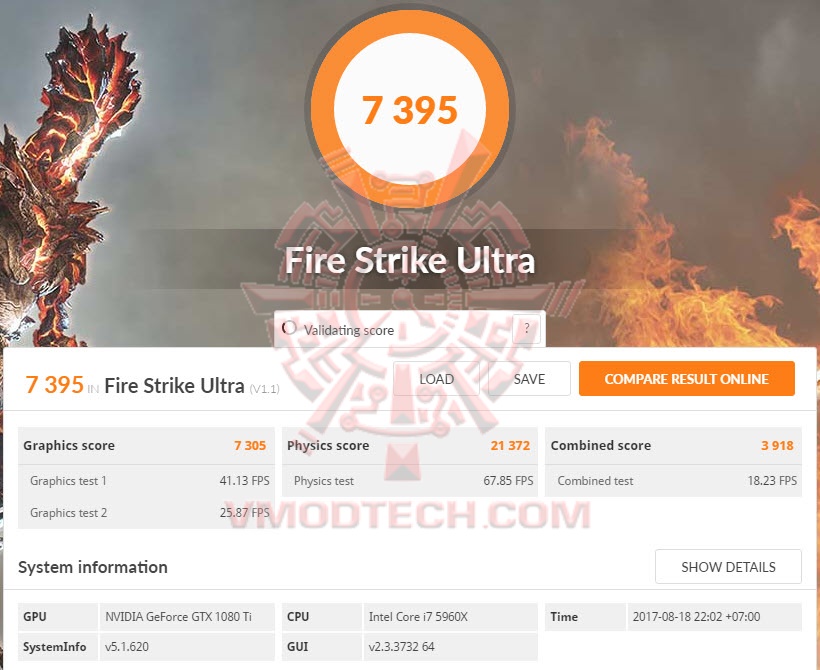
Task: Expand system info with SHOW DETAILS
Action: click(728, 566)
